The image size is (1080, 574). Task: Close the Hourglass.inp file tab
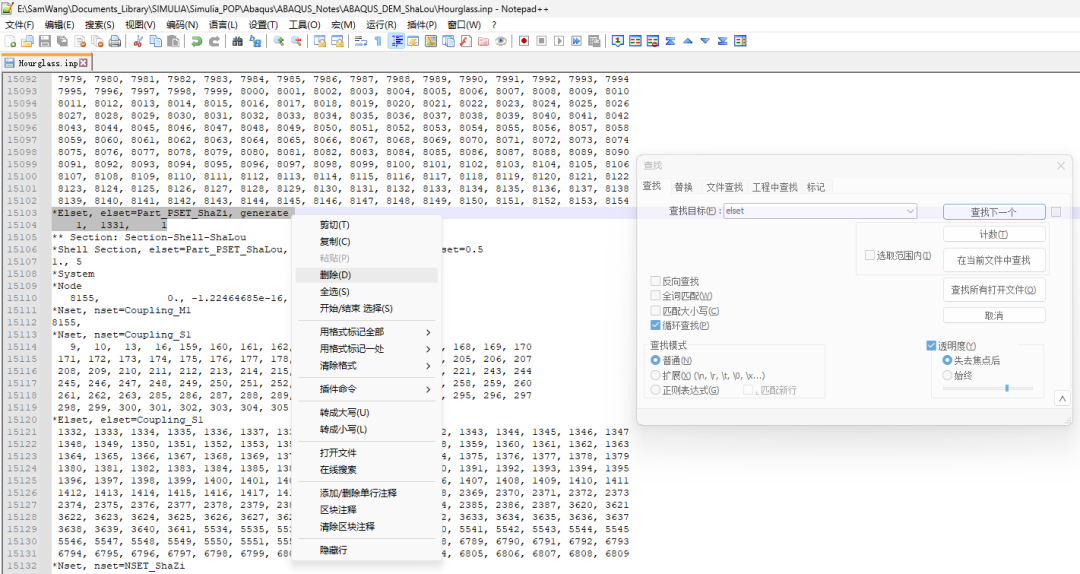pyautogui.click(x=83, y=63)
